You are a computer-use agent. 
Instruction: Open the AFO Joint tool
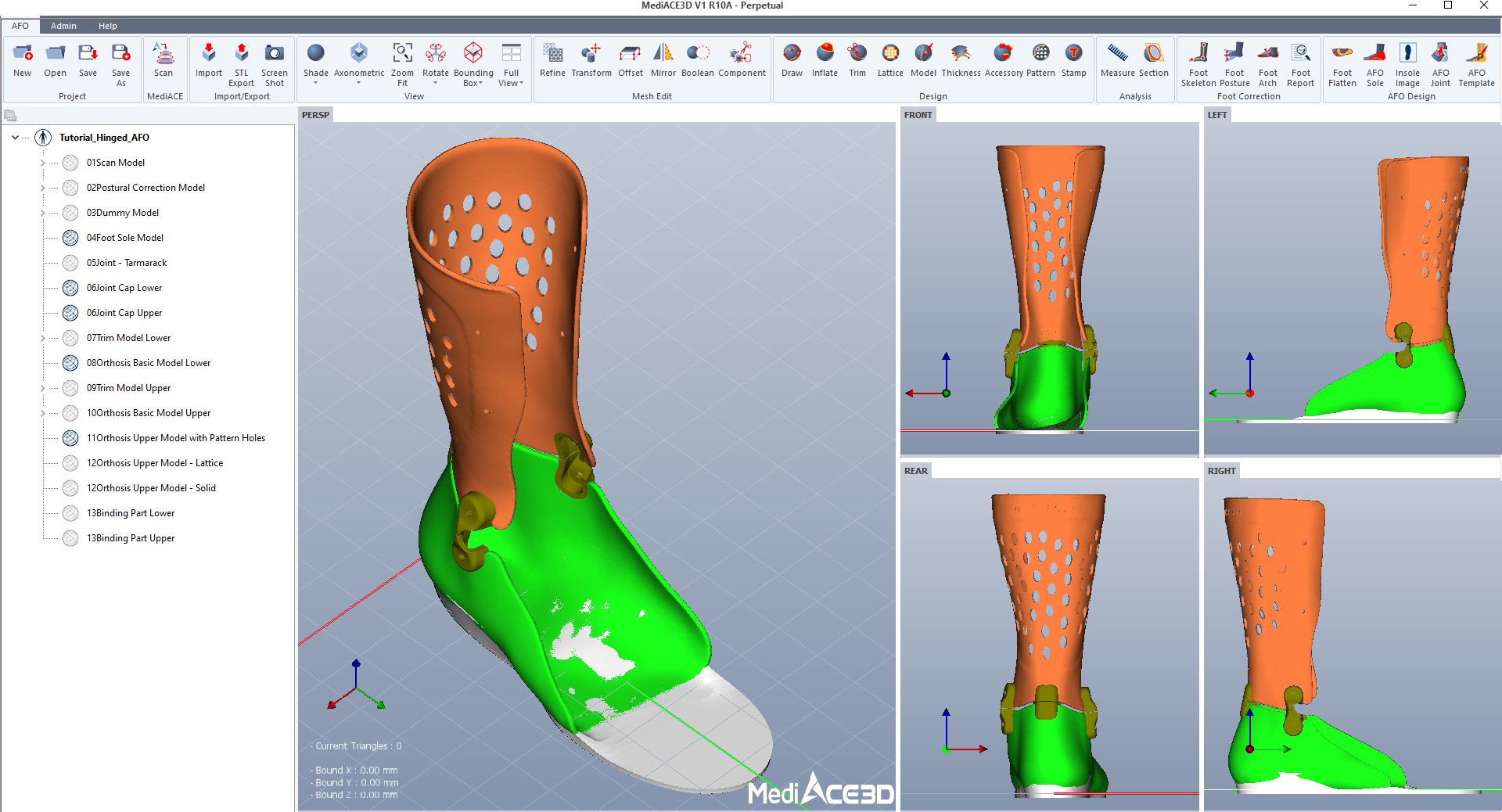coord(1440,65)
